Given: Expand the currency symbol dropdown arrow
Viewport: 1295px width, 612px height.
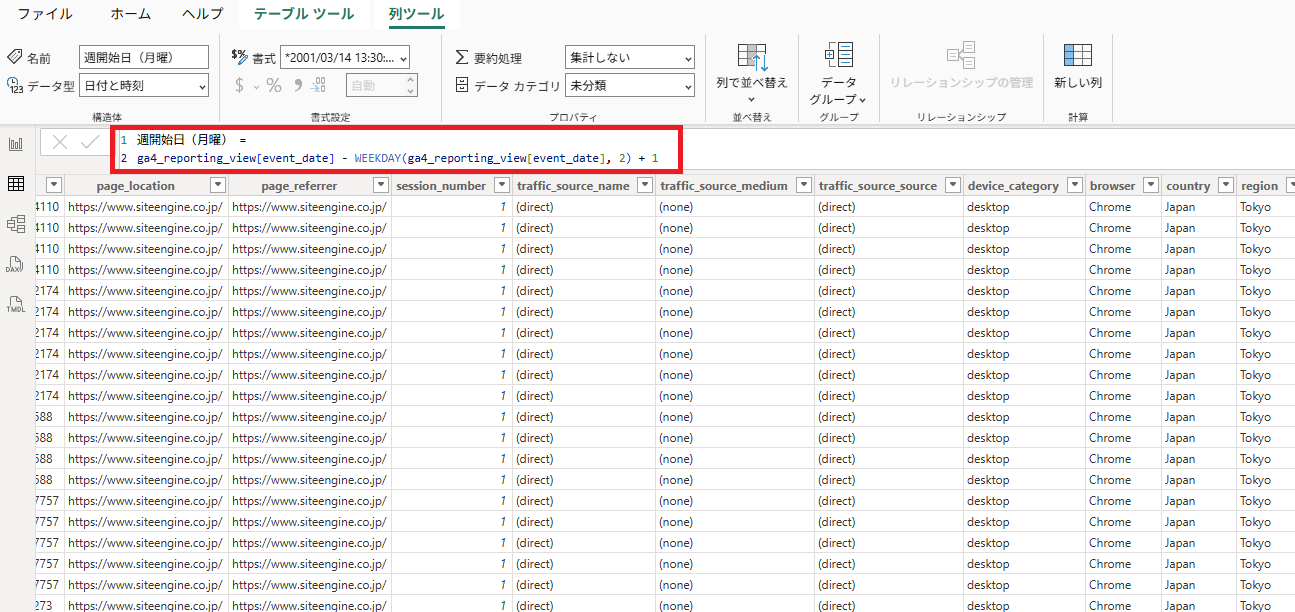Looking at the screenshot, I should pos(256,87).
